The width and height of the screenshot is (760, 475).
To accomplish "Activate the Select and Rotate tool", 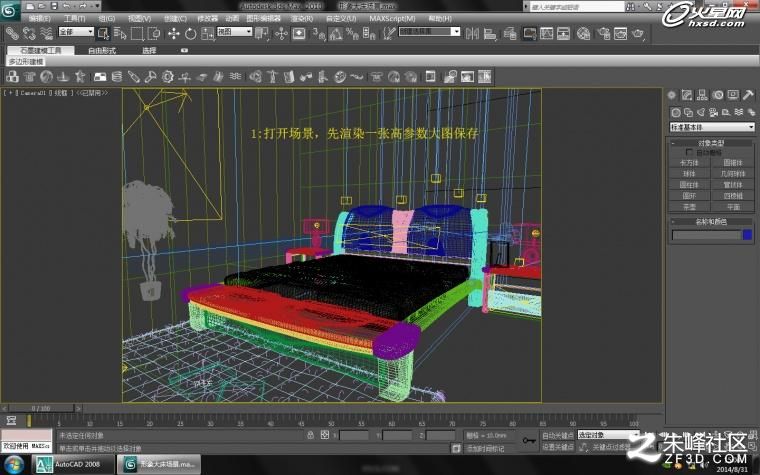I will (190, 33).
